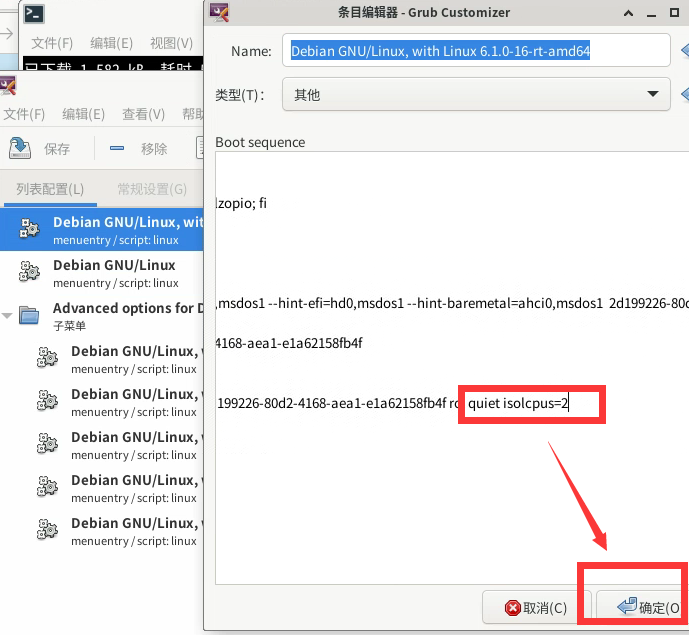The height and width of the screenshot is (635, 689).
Task: Click the Save (保存) icon in the Grub Customizer toolbar
Action: point(20,148)
